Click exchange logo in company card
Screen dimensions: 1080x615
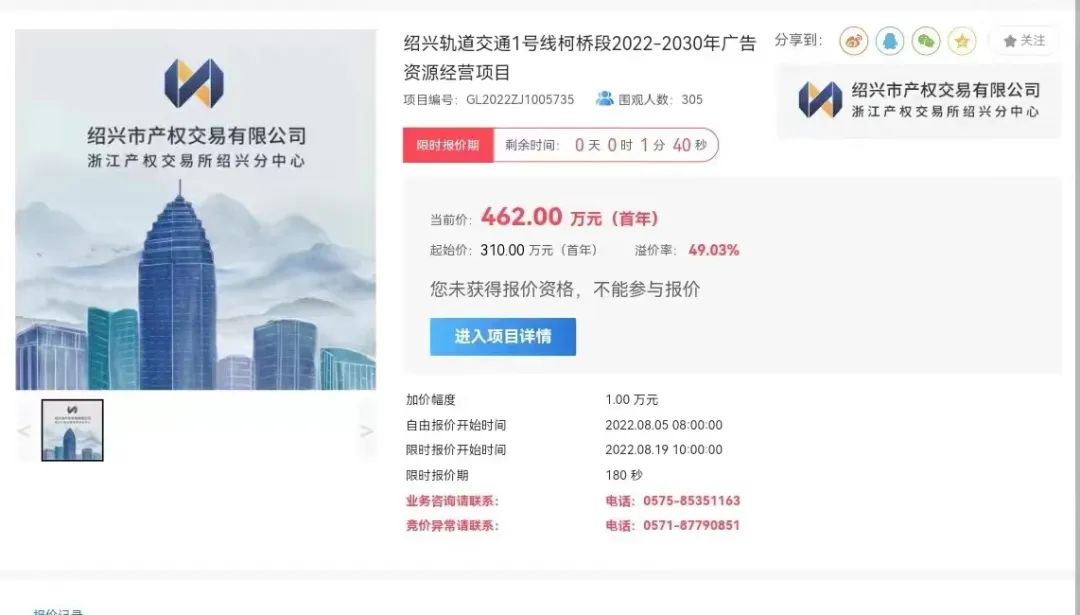[820, 100]
